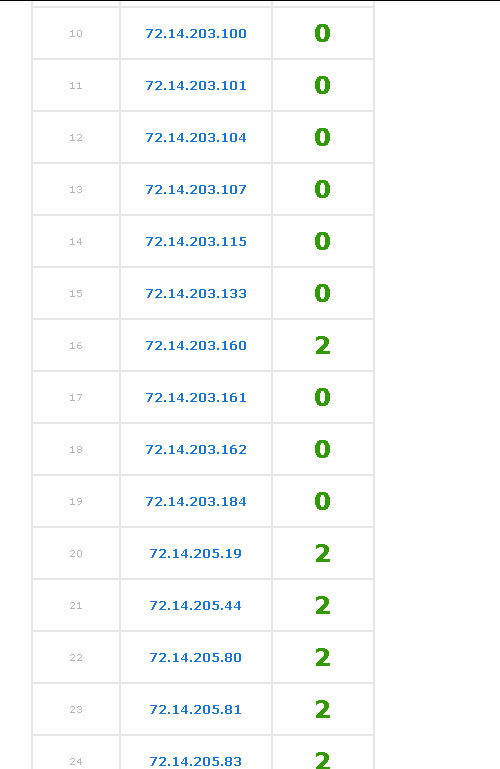The image size is (500, 769).
Task: Click the 72.14.203.104 link
Action: [196, 137]
